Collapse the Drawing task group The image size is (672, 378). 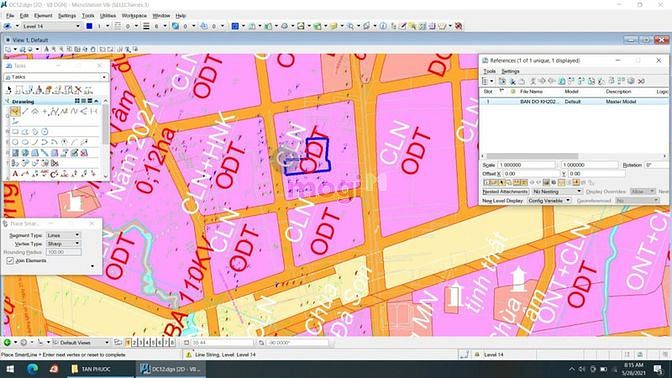(97, 101)
